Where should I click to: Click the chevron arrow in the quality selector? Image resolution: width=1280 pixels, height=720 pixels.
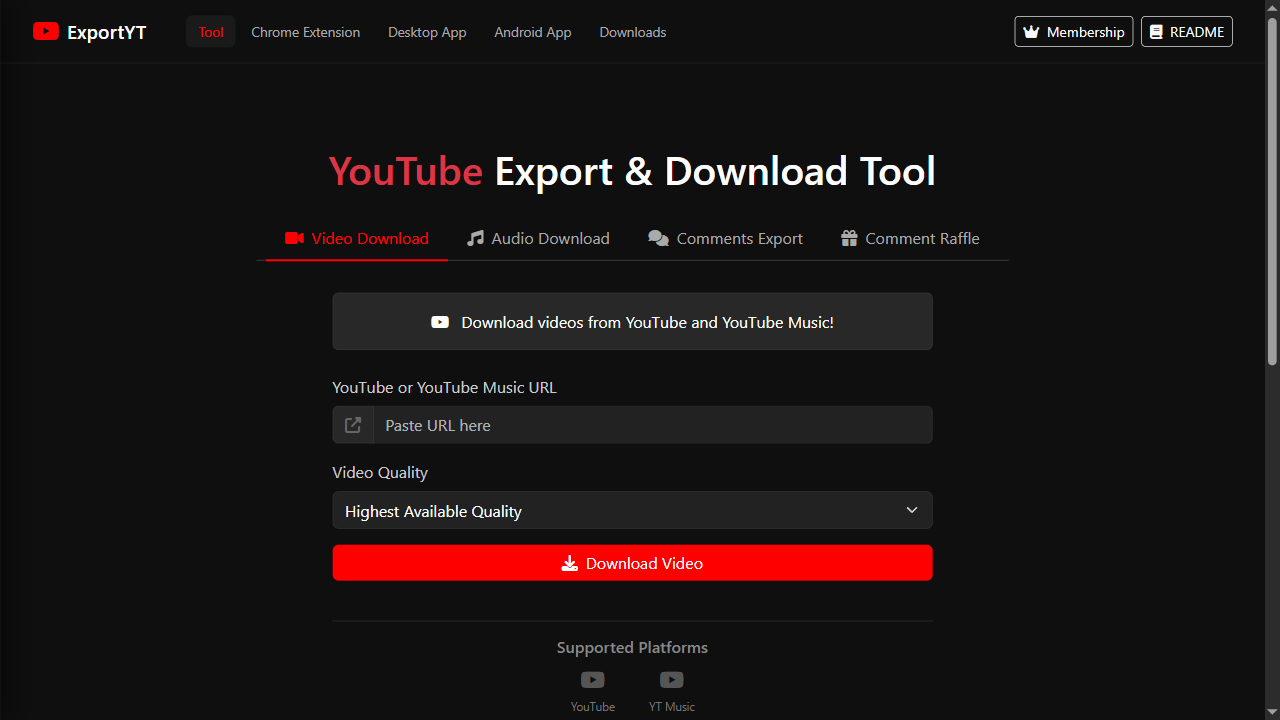pos(912,510)
